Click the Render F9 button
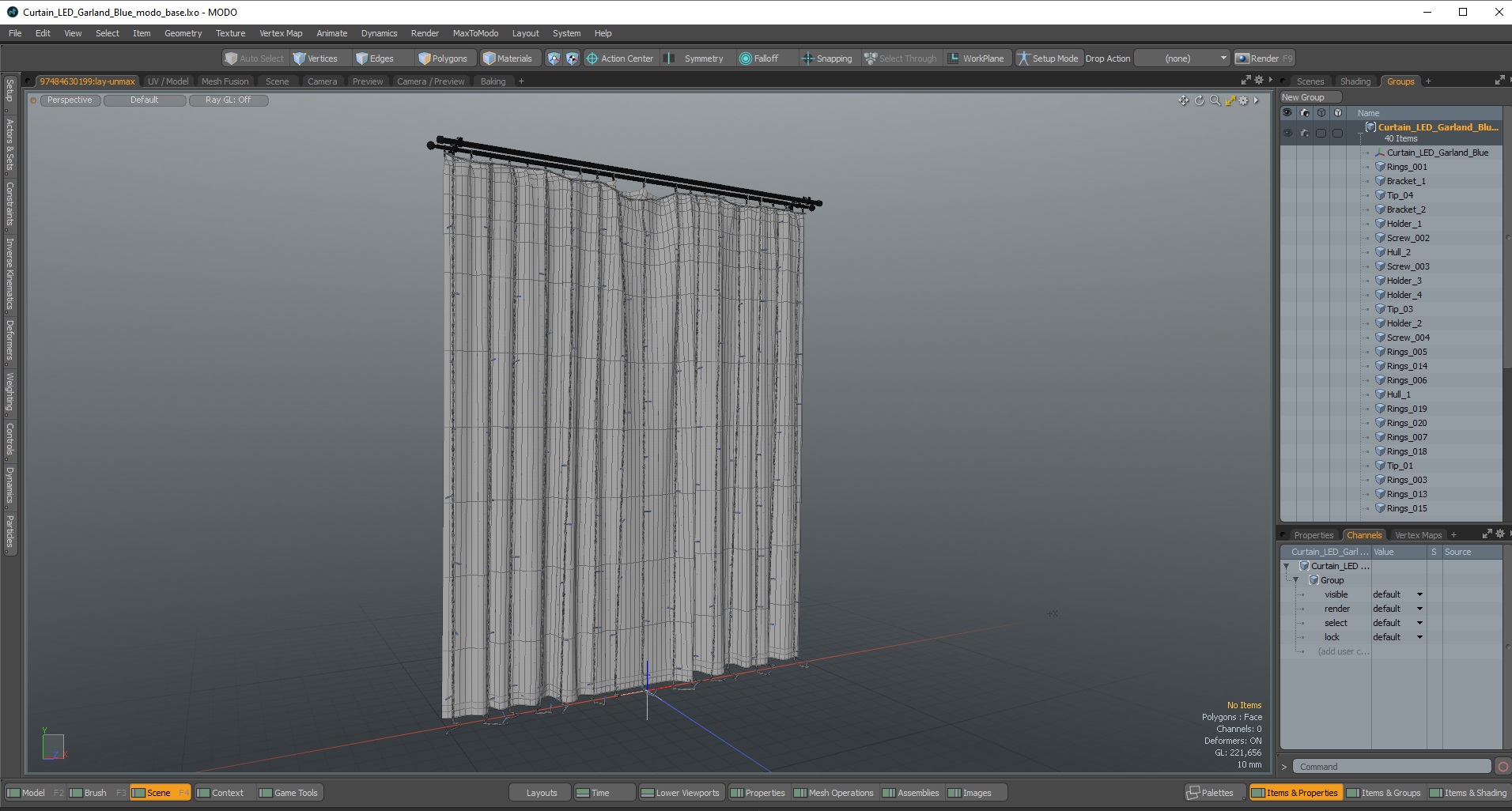The width and height of the screenshot is (1512, 811). pos(1264,58)
